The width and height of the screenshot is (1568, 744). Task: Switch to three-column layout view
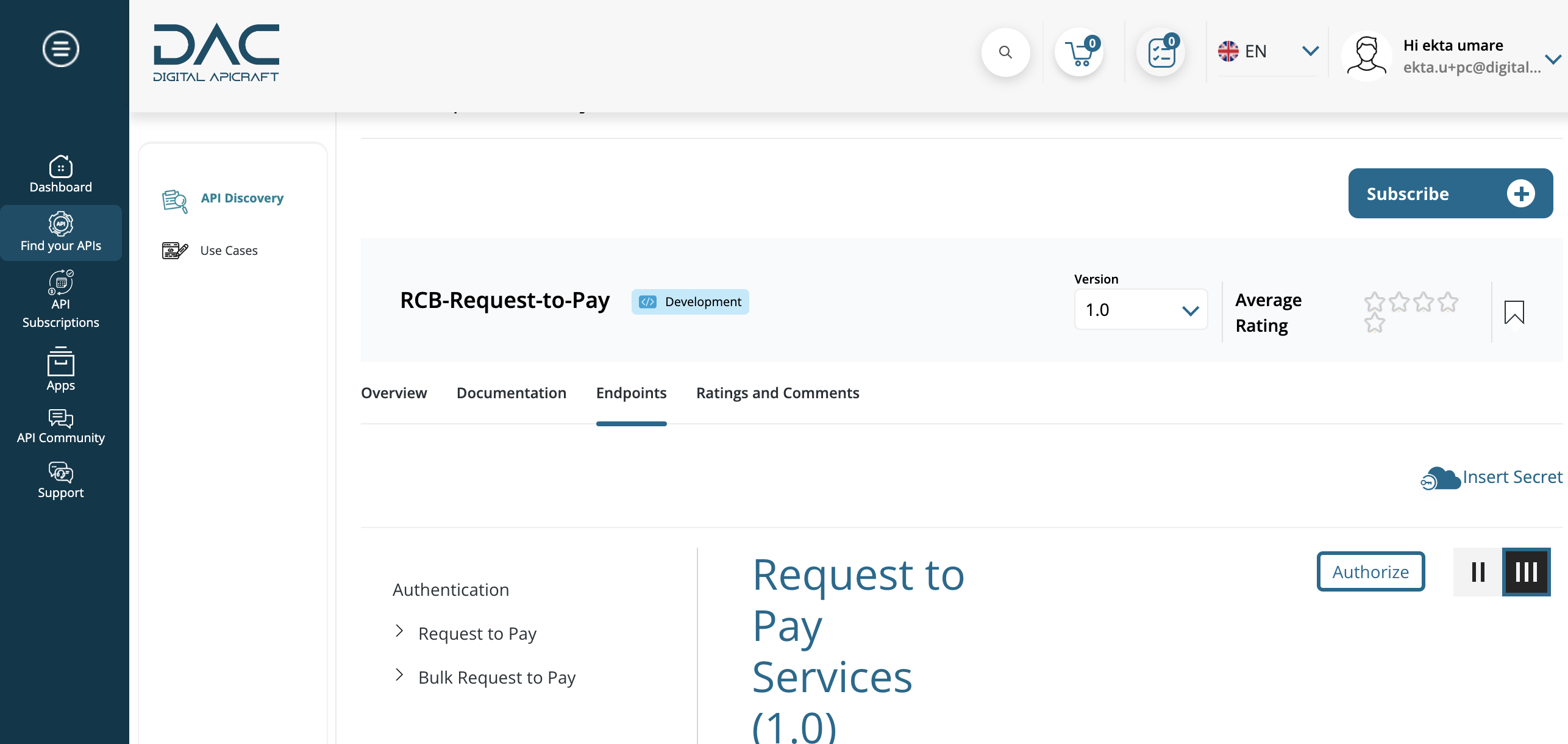(1527, 572)
